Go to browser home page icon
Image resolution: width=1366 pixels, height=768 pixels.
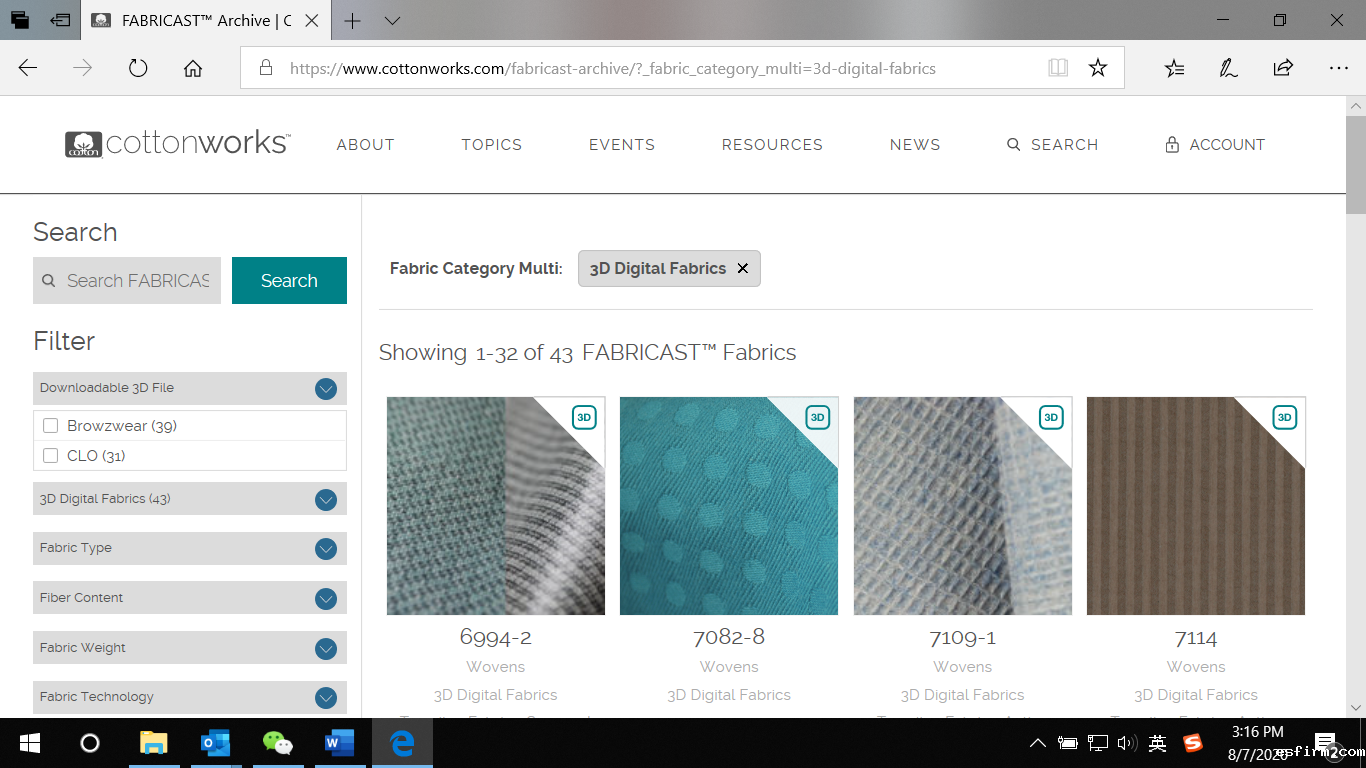click(193, 68)
